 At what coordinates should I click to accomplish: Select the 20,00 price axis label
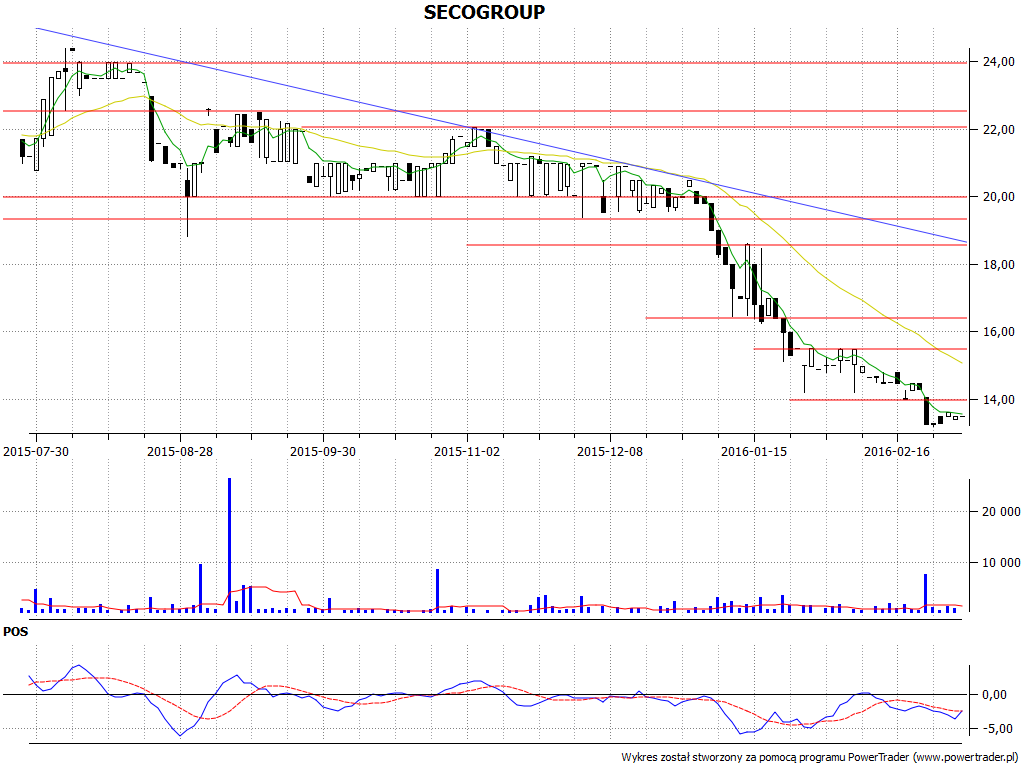pos(999,197)
